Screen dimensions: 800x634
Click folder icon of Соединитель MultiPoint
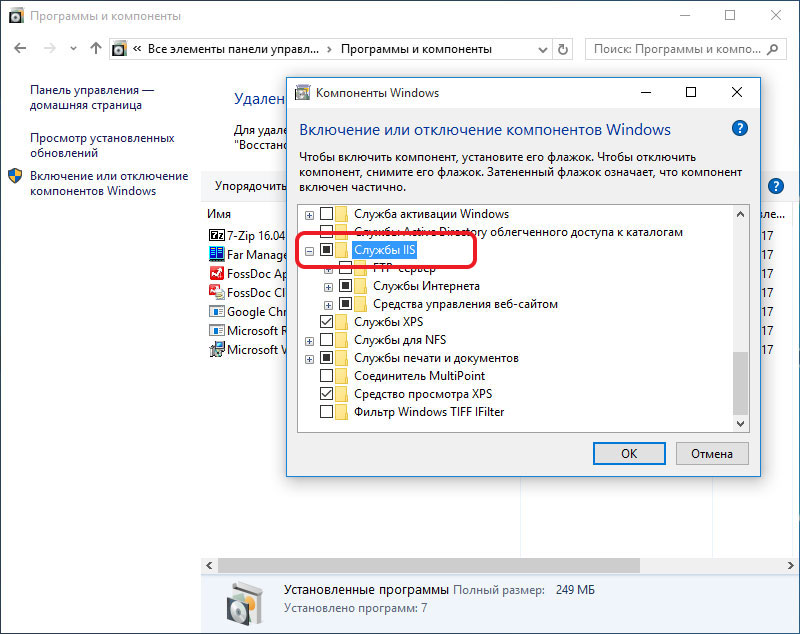(x=342, y=375)
